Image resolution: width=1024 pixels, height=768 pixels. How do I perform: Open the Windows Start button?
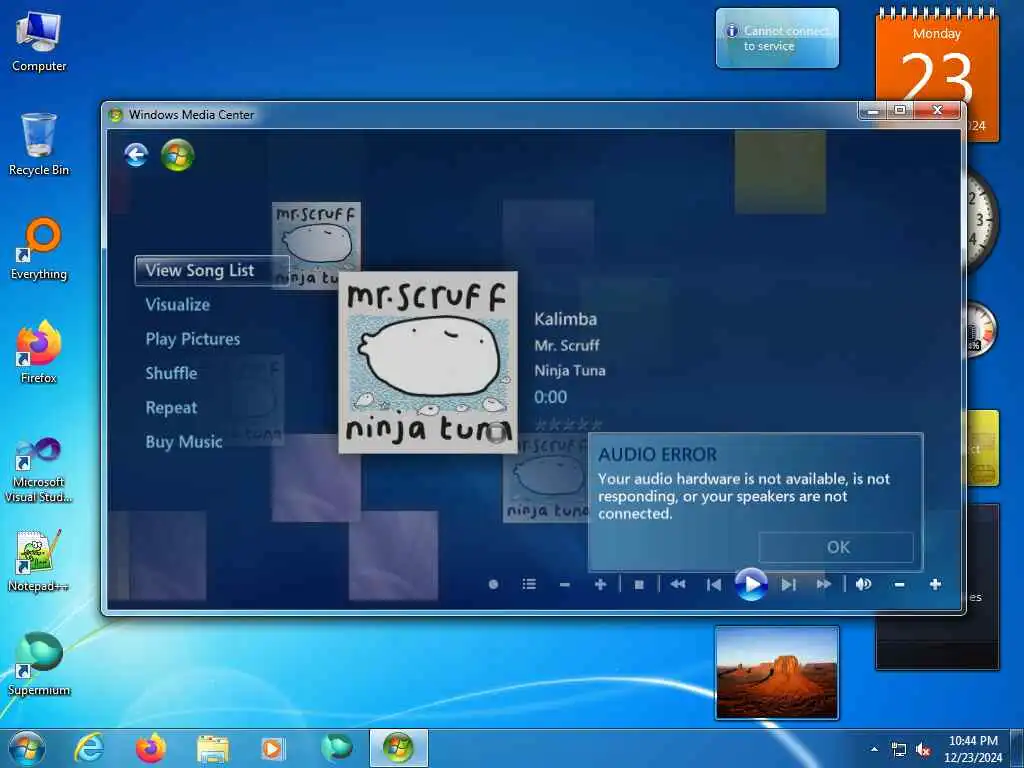coord(27,748)
